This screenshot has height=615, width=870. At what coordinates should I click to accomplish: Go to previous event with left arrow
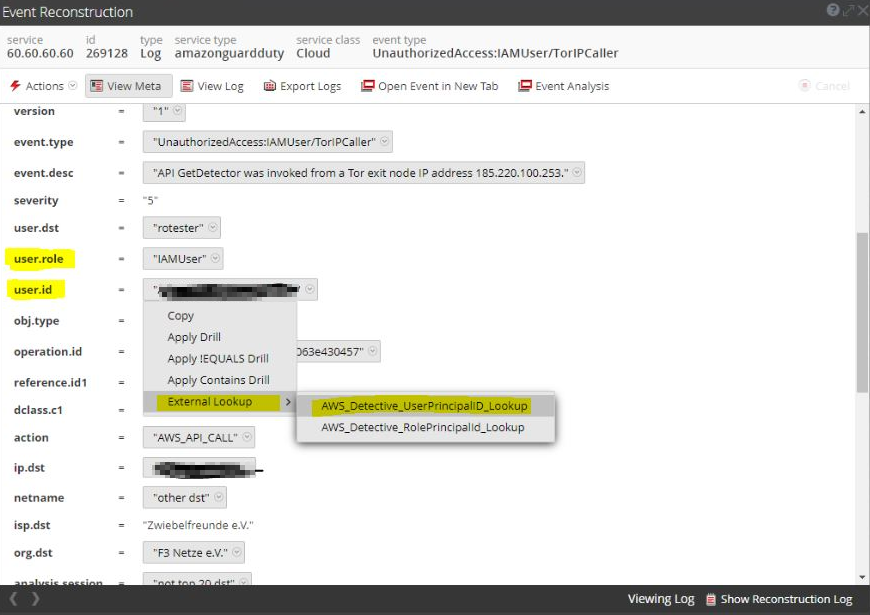[x=14, y=599]
